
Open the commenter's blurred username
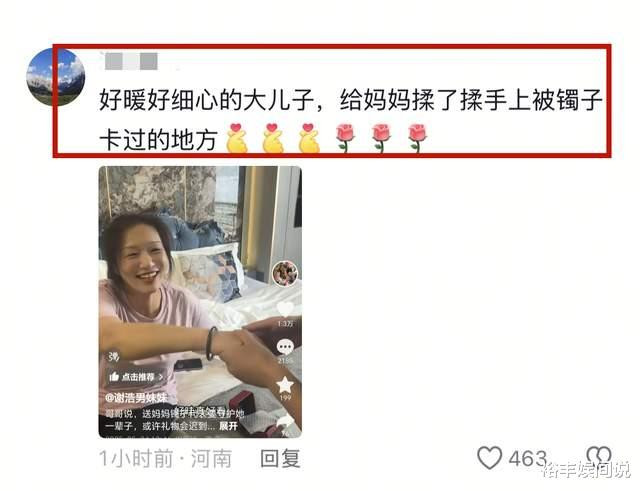pyautogui.click(x=131, y=61)
